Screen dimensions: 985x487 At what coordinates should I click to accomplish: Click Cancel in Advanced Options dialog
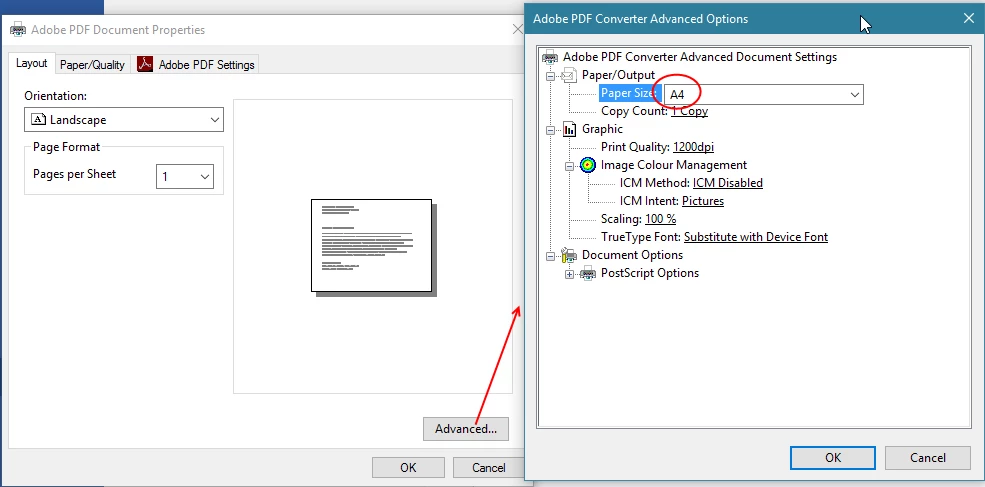928,457
